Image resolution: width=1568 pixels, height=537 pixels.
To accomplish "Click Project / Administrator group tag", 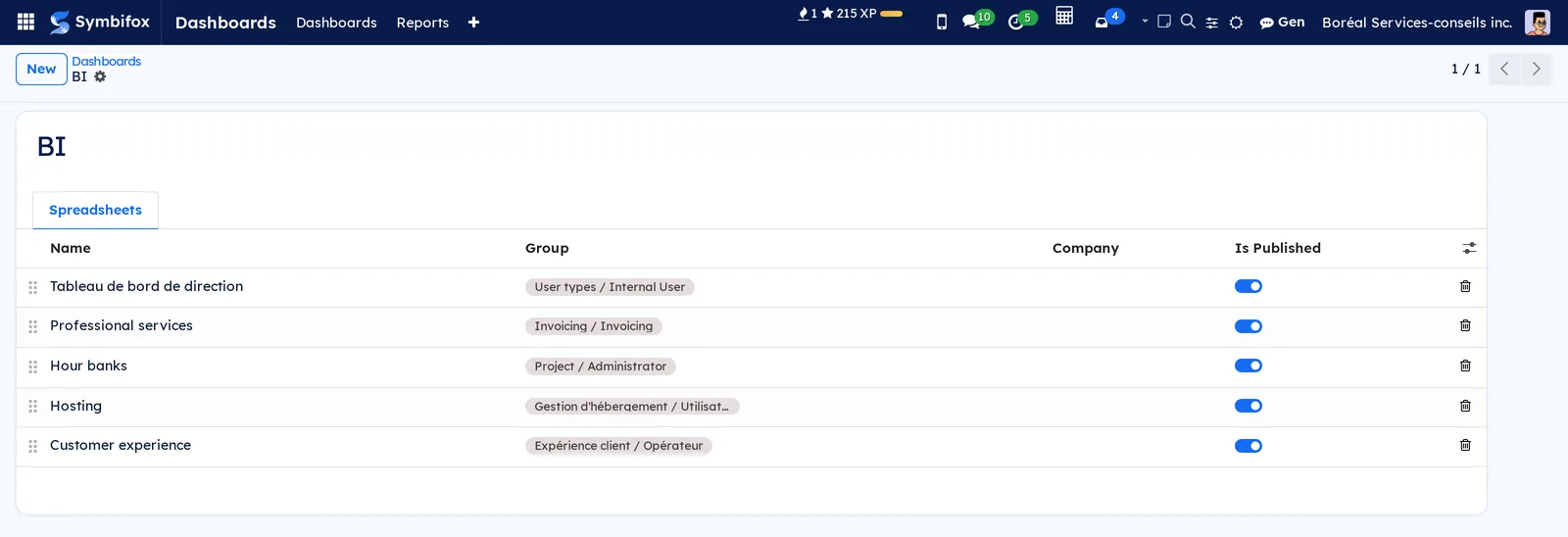I will pyautogui.click(x=601, y=366).
